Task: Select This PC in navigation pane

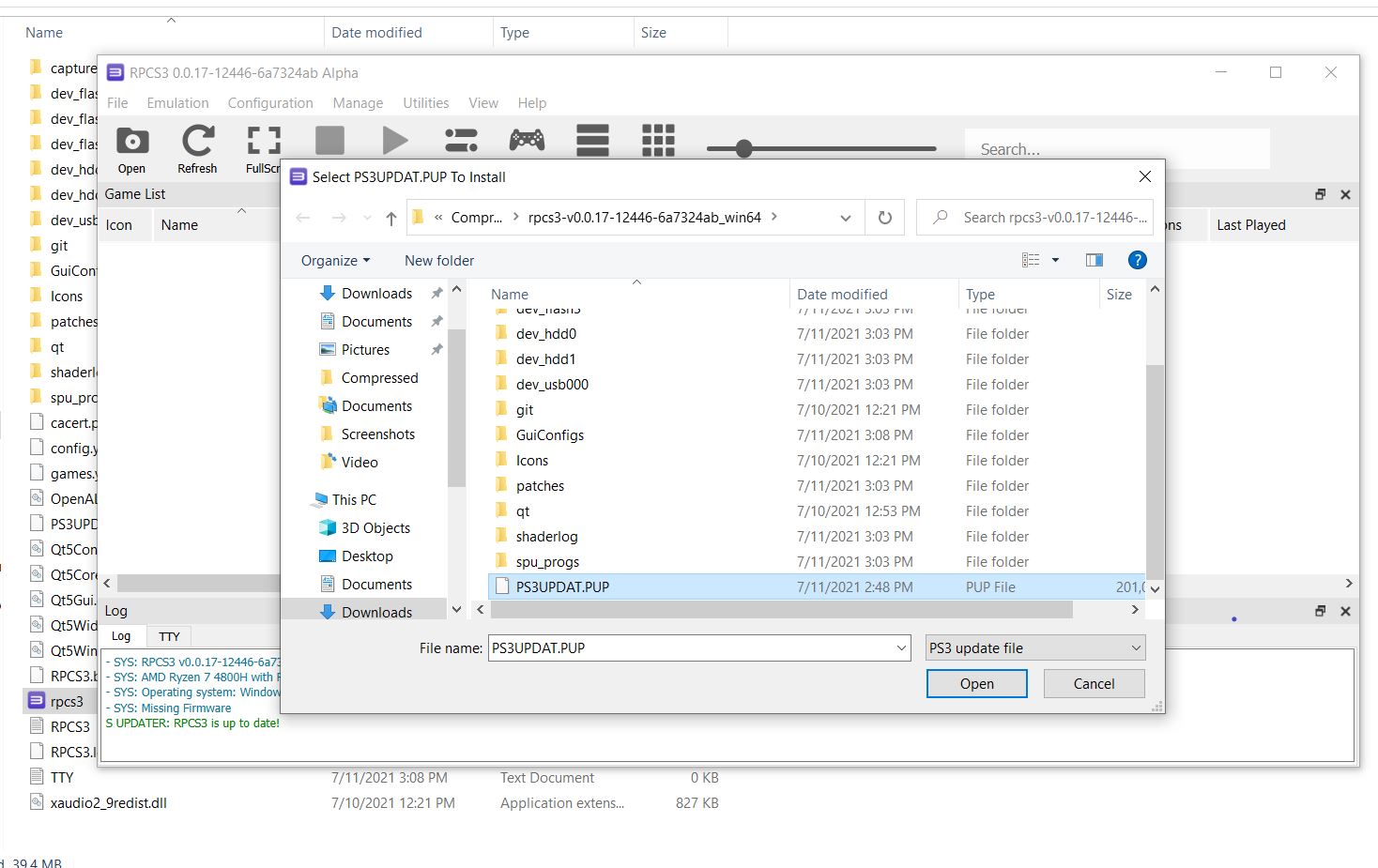Action: pyautogui.click(x=354, y=499)
